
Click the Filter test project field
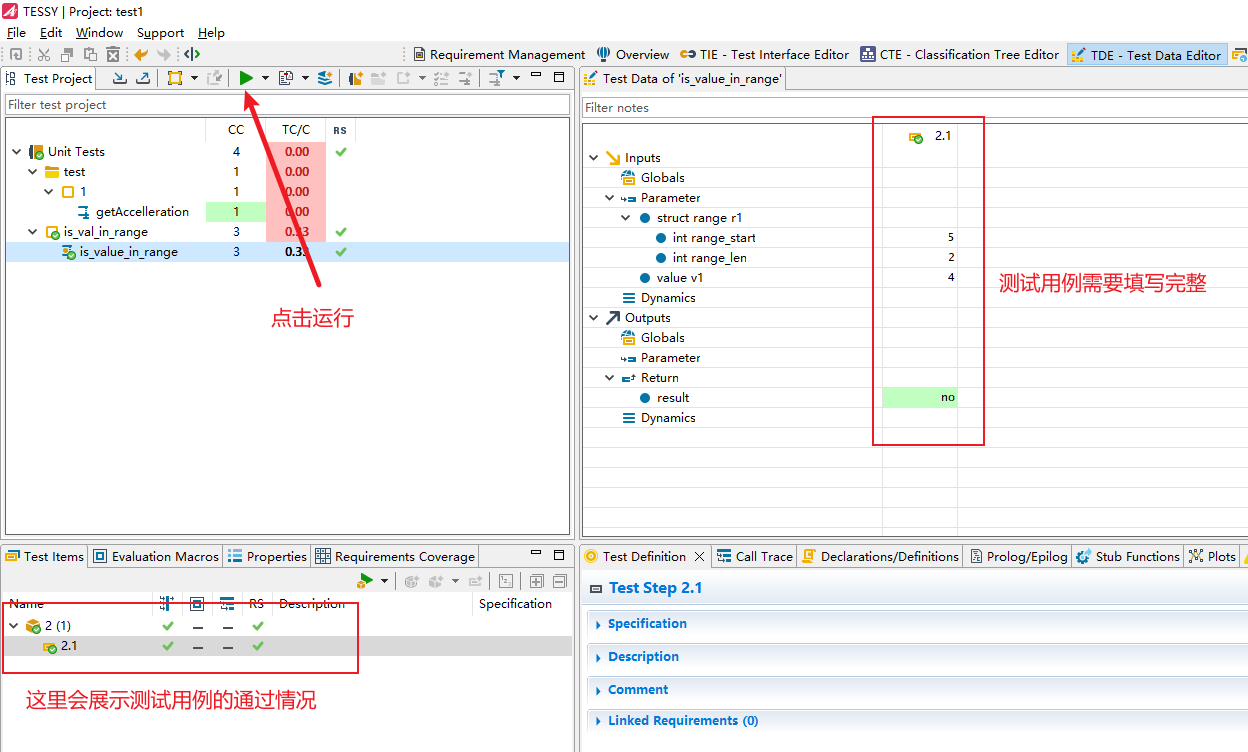point(287,105)
